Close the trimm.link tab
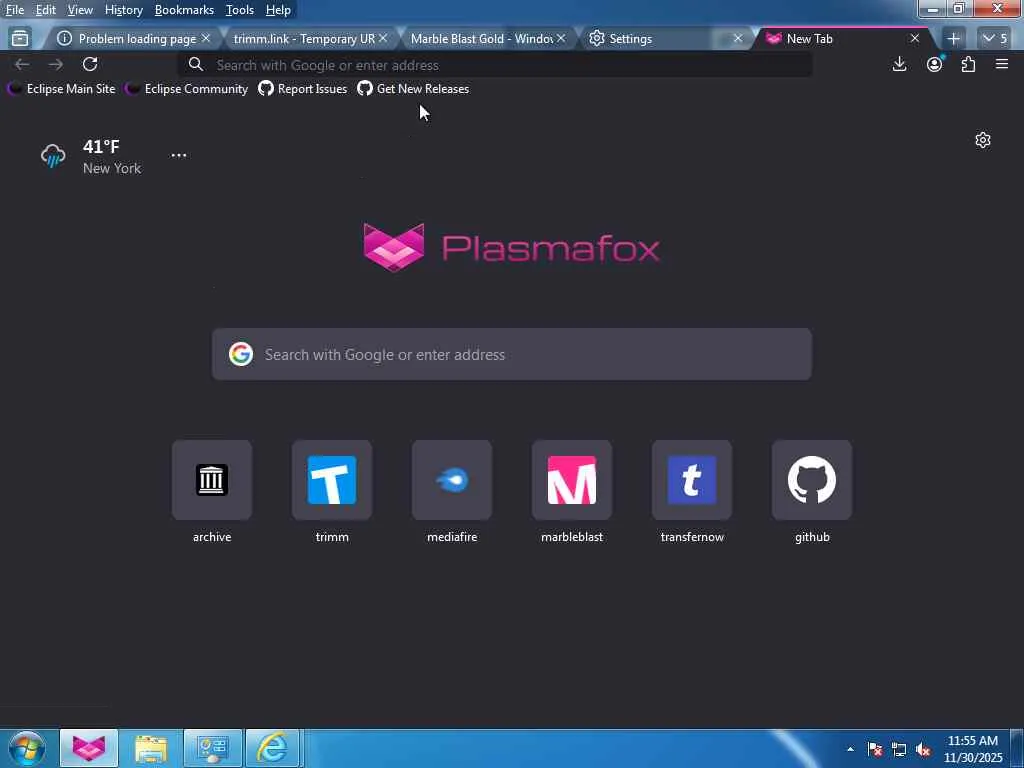 383,39
